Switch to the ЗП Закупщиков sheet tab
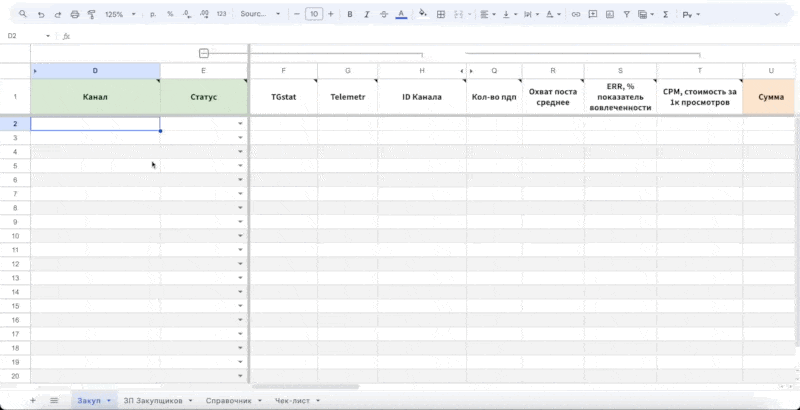This screenshot has width=800, height=410. coord(153,401)
